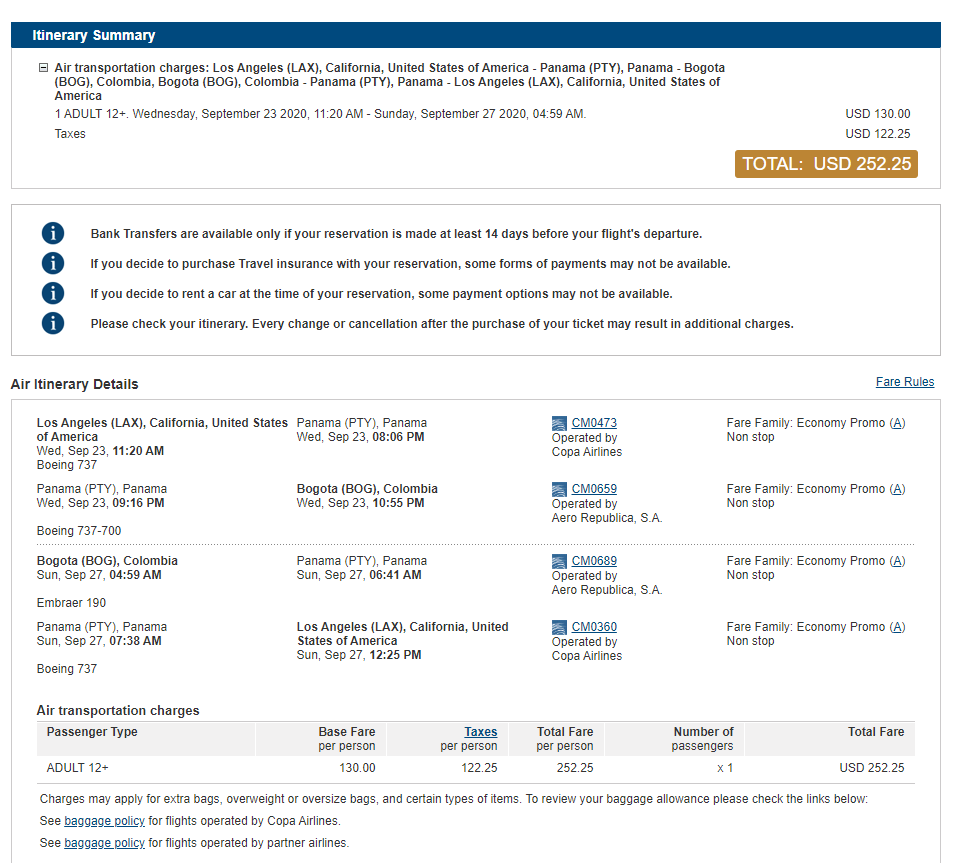
Task: Click the USD 130.00 fare amount in summary
Action: [877, 114]
